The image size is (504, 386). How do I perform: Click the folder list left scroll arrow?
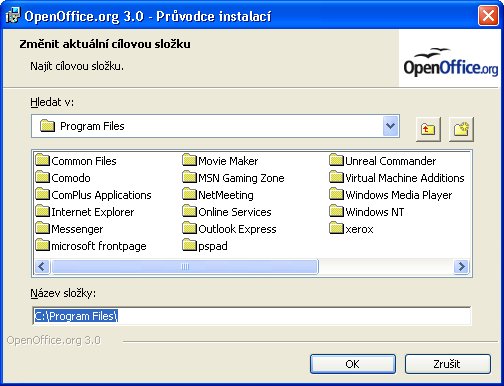point(42,266)
